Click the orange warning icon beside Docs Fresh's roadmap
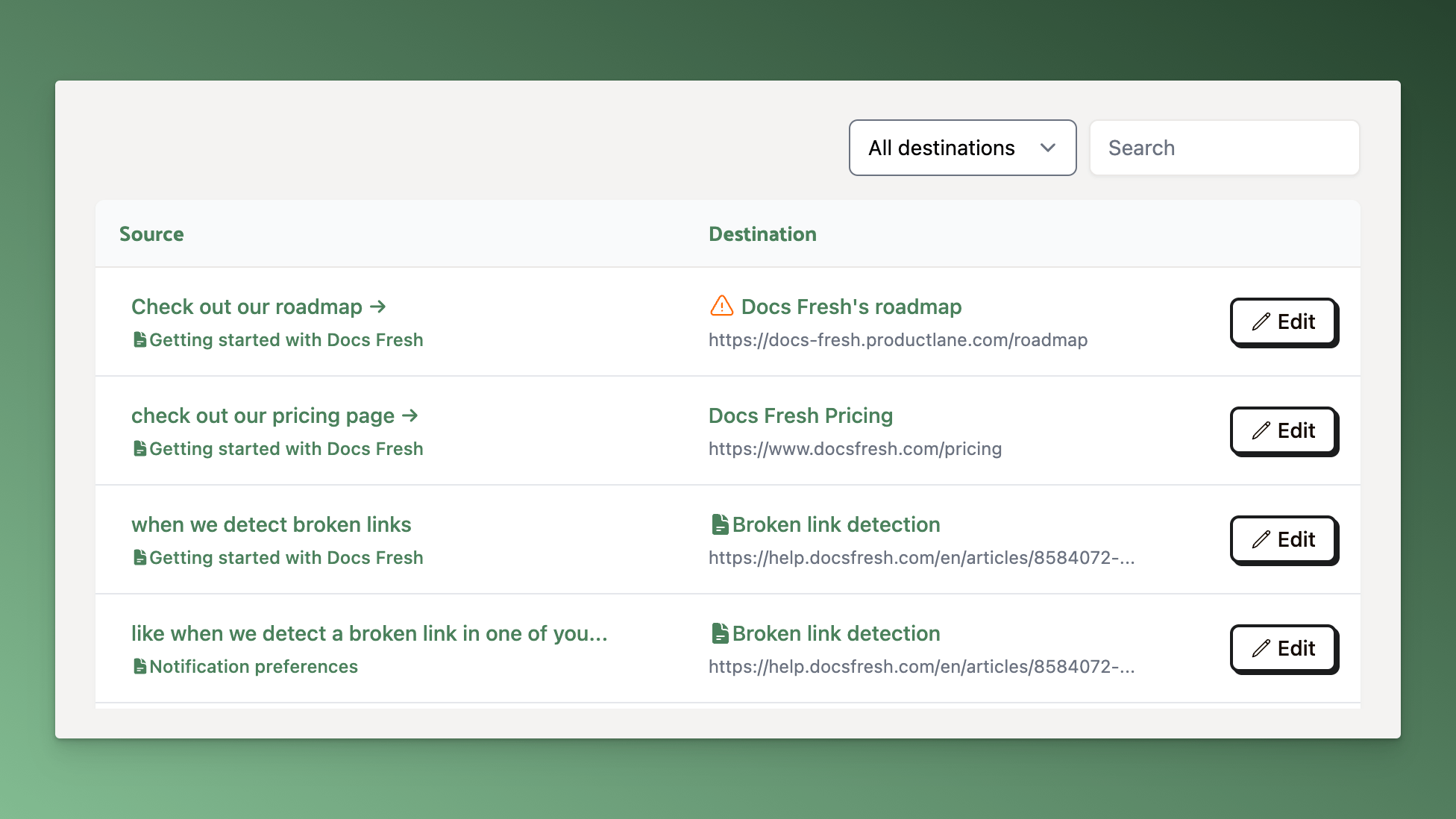This screenshot has width=1456, height=819. pyautogui.click(x=721, y=306)
